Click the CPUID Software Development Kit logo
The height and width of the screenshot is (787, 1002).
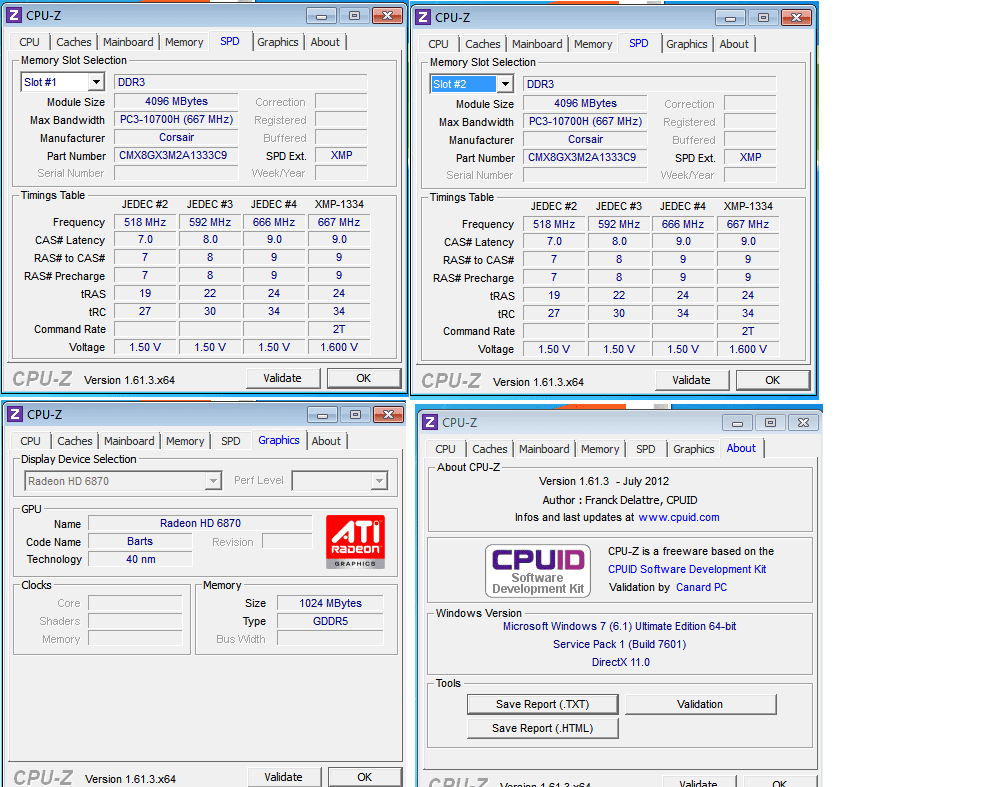(x=538, y=570)
